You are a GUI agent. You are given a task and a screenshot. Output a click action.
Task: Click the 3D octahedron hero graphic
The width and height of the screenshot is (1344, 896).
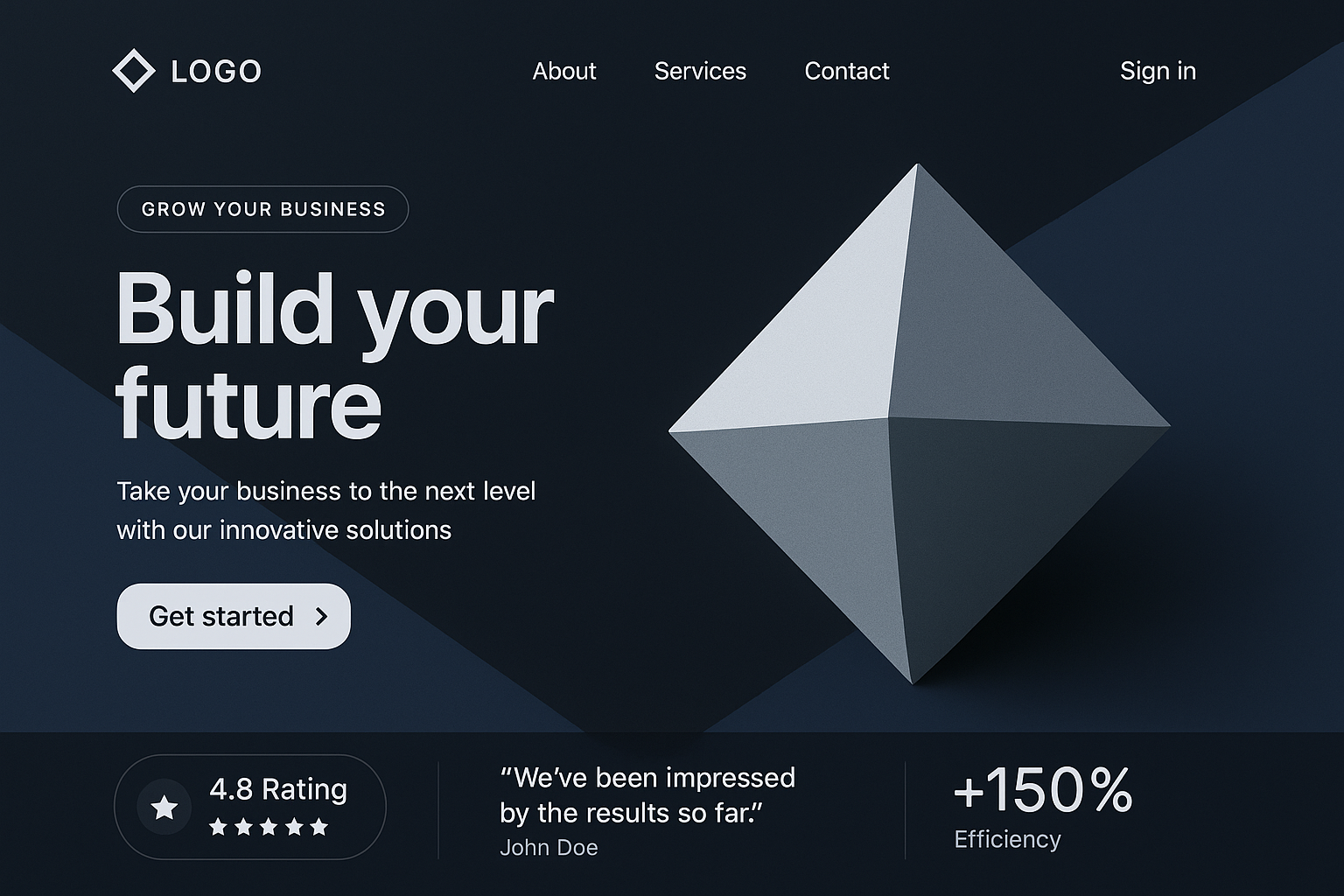tap(917, 425)
